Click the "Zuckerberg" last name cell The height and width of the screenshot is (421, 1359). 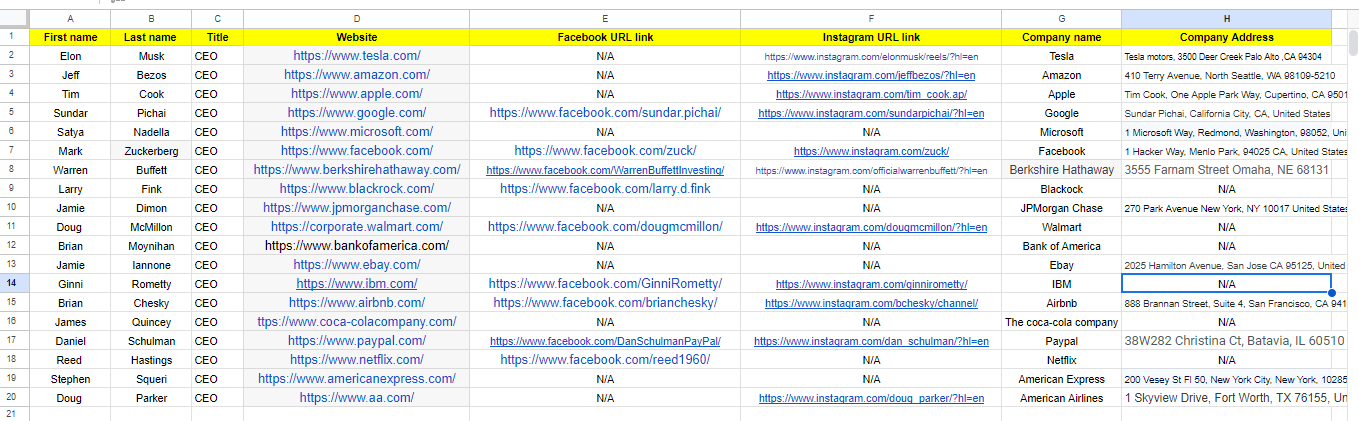151,151
